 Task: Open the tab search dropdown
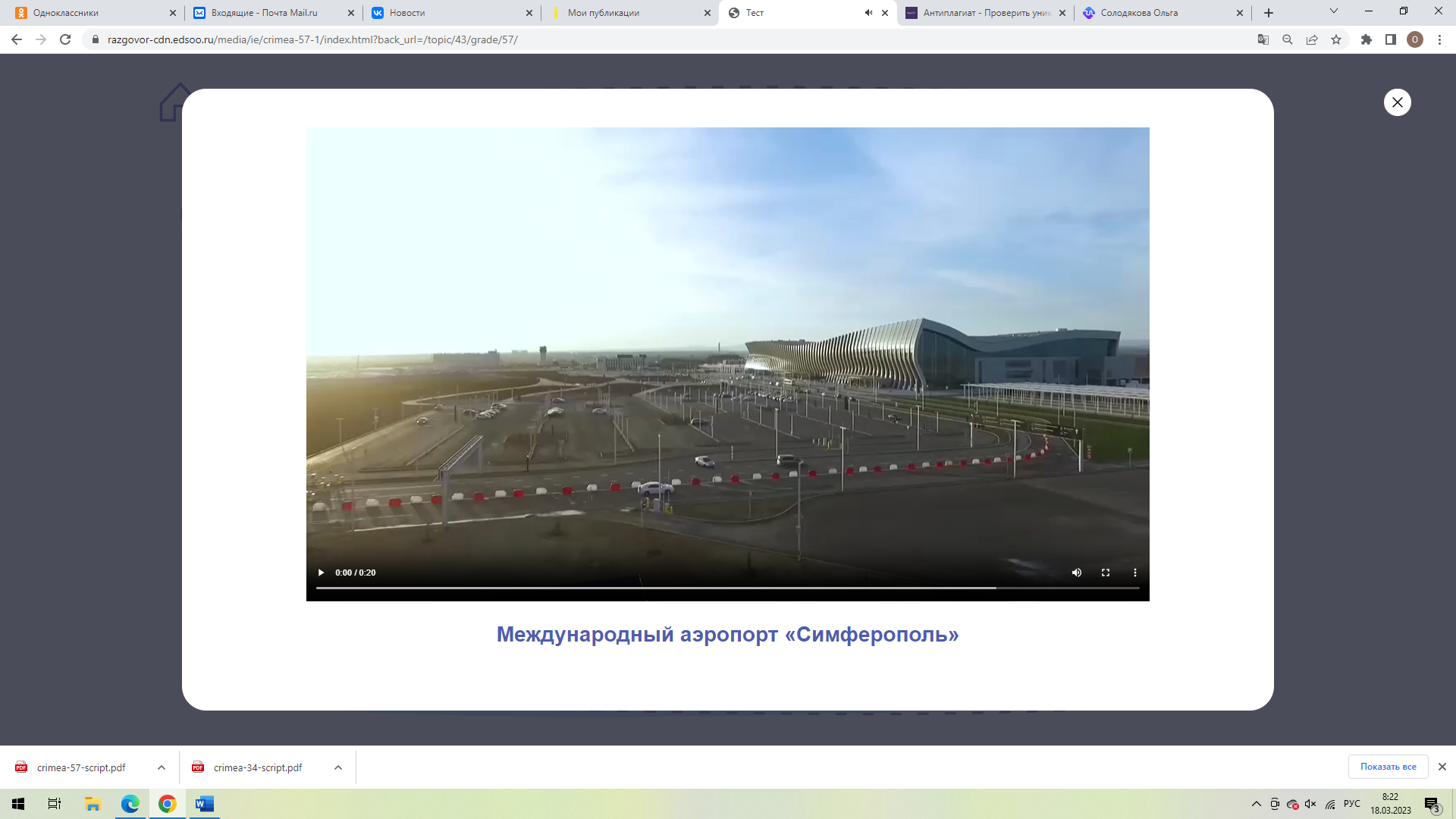(1334, 11)
